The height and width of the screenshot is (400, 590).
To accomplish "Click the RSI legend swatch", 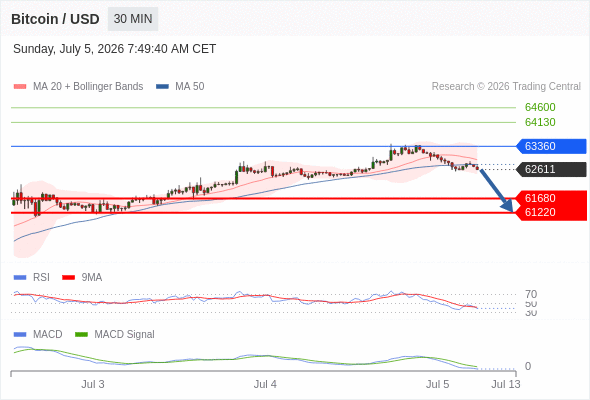I will click(x=20, y=278).
